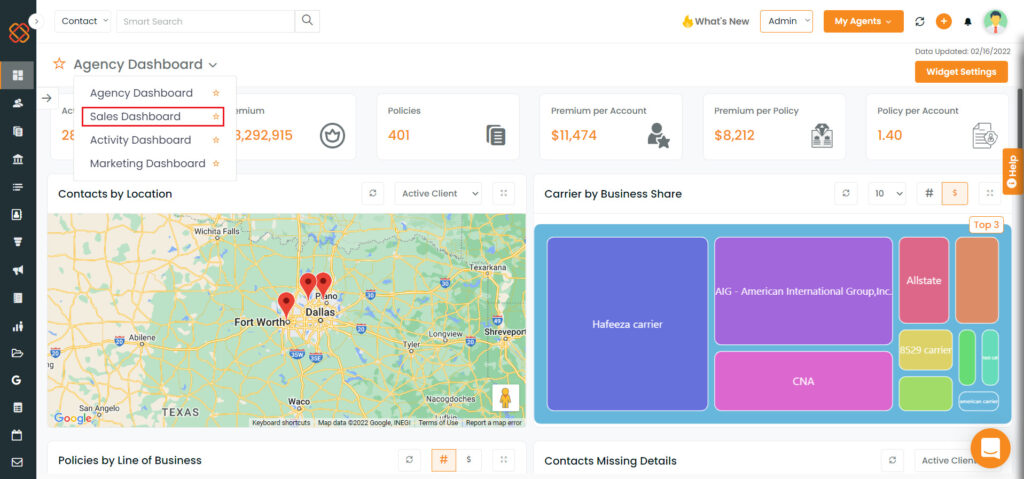Click the refresh icon in top bar
Image resolution: width=1024 pixels, height=479 pixels.
[920, 21]
